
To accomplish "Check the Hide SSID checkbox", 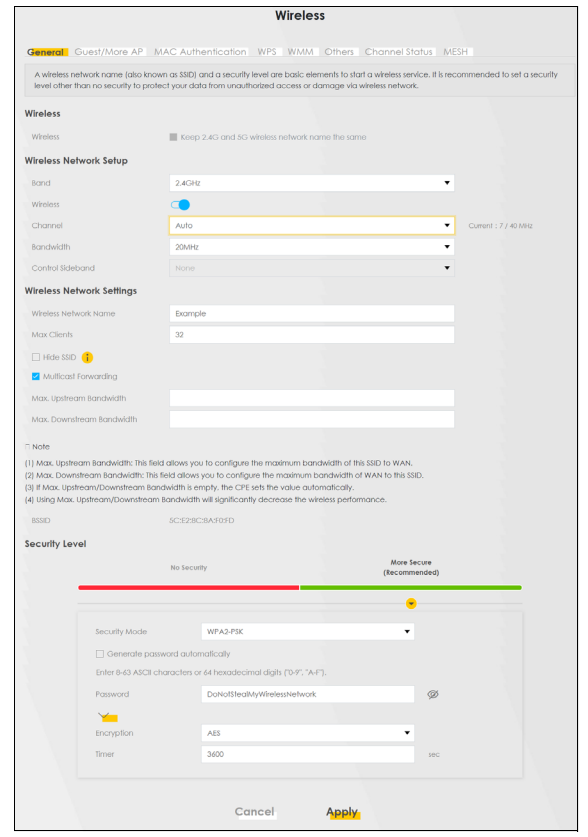I will [36, 357].
